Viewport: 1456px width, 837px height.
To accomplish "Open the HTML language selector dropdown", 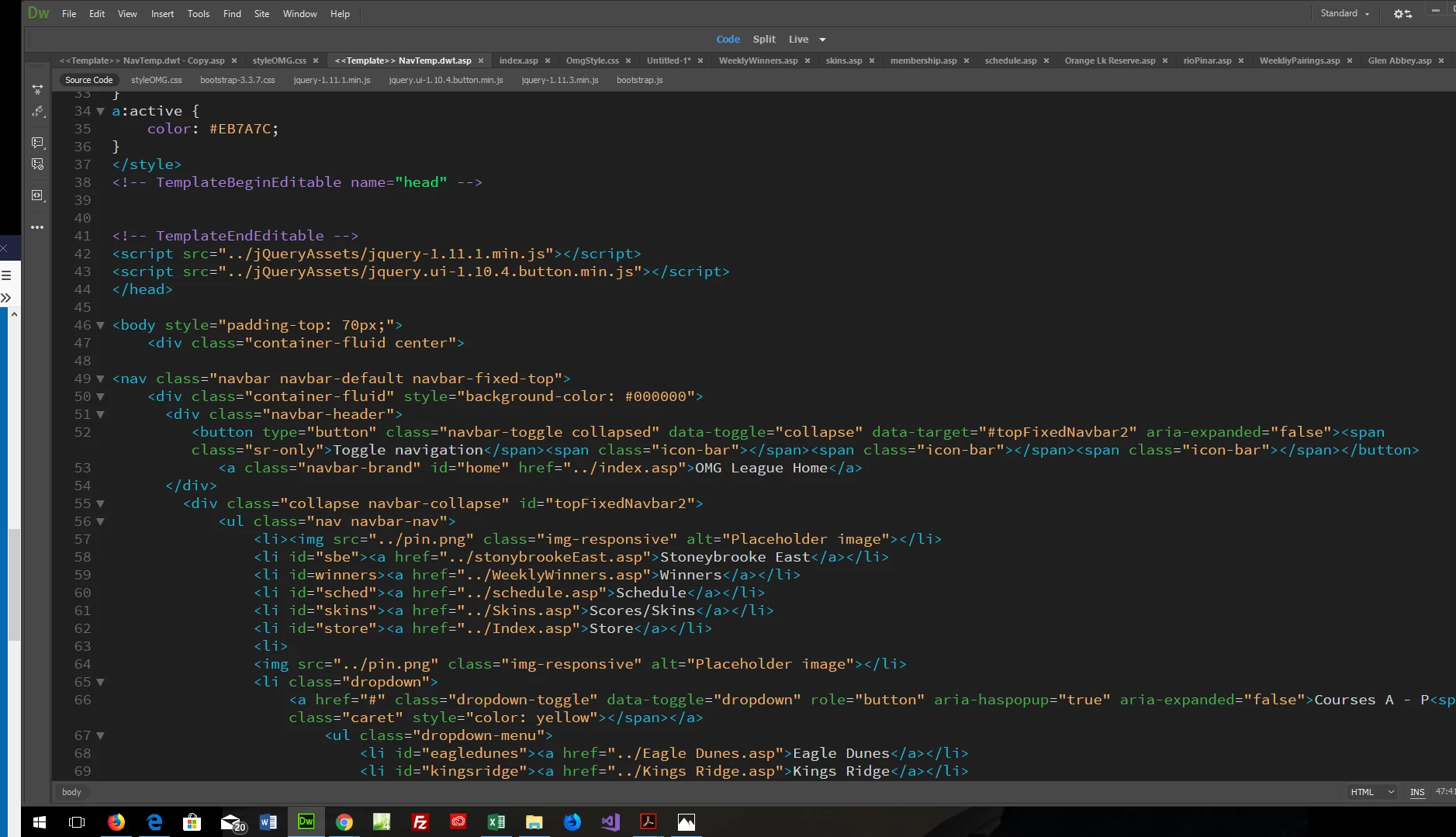I will [x=1373, y=792].
